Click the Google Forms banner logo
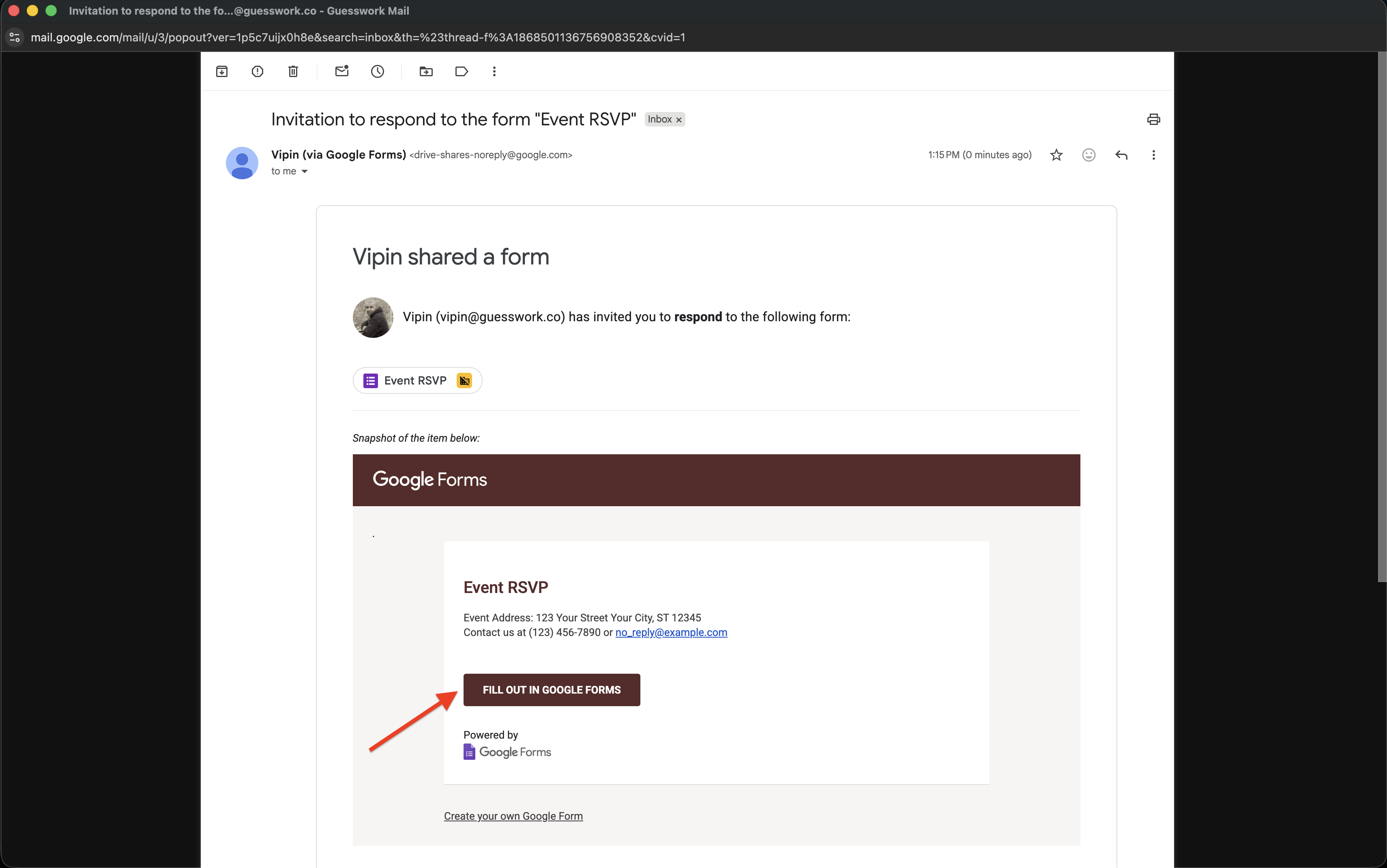The height and width of the screenshot is (868, 1387). [x=430, y=480]
